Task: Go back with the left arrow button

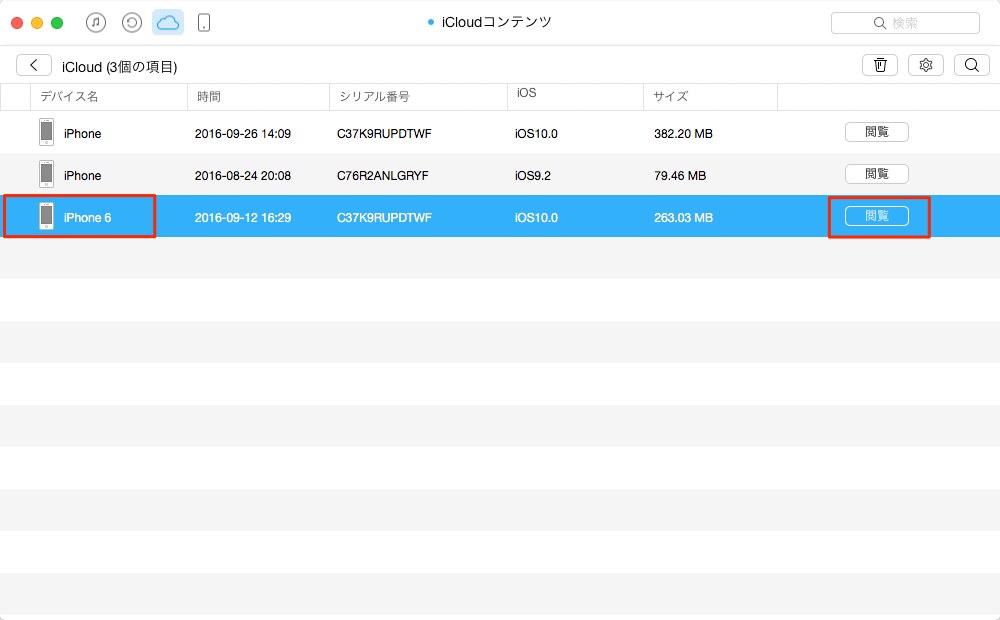Action: [x=34, y=65]
